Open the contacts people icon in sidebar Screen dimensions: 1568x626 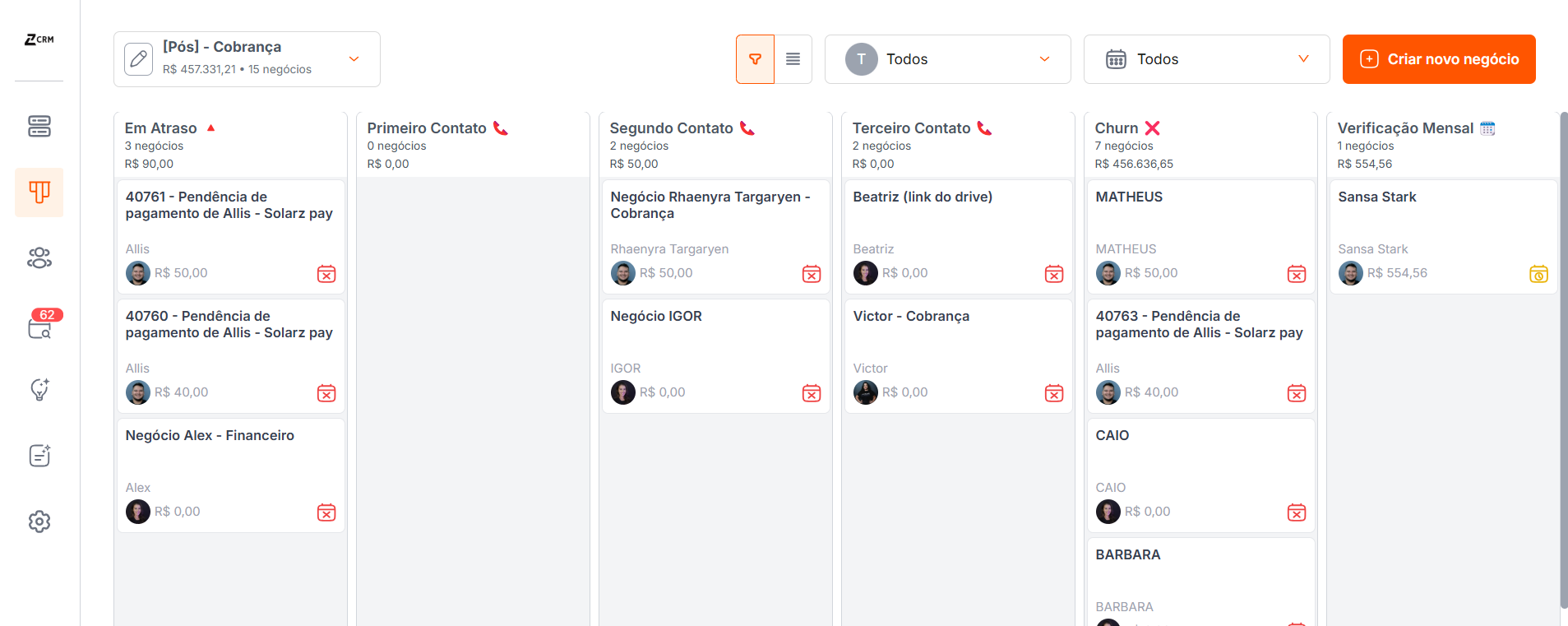[39, 258]
